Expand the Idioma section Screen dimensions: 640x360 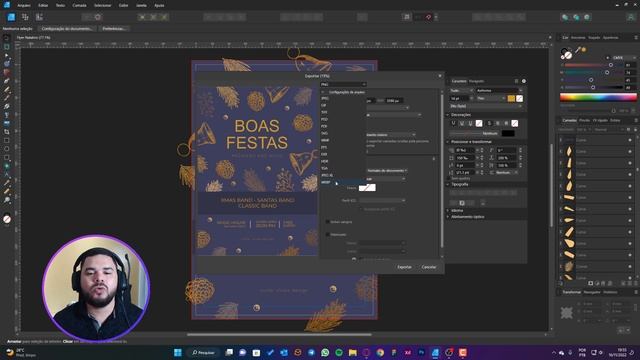coord(448,211)
